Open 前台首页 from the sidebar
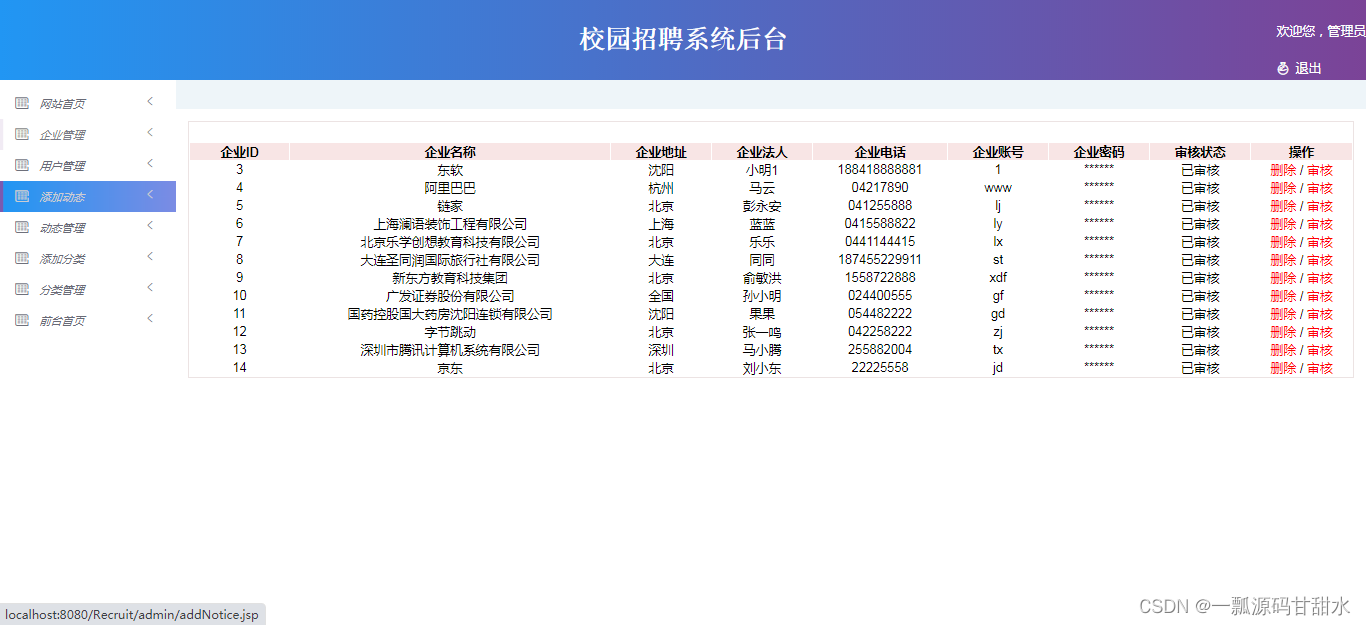This screenshot has width=1366, height=625. 88,320
